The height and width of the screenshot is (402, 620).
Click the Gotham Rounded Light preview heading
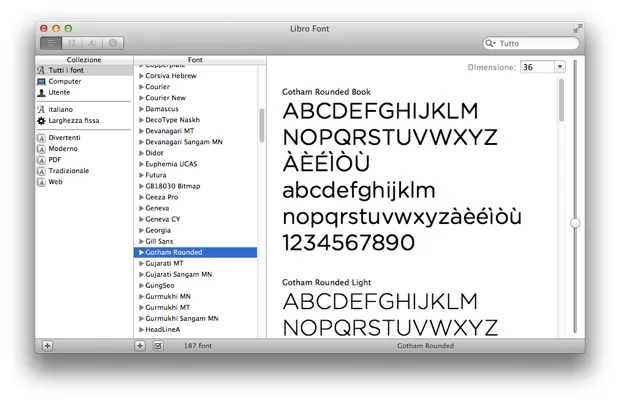(327, 282)
